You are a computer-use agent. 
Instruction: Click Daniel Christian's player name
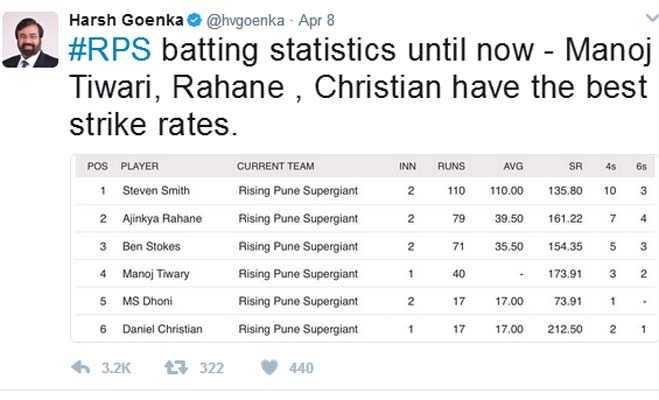161,329
